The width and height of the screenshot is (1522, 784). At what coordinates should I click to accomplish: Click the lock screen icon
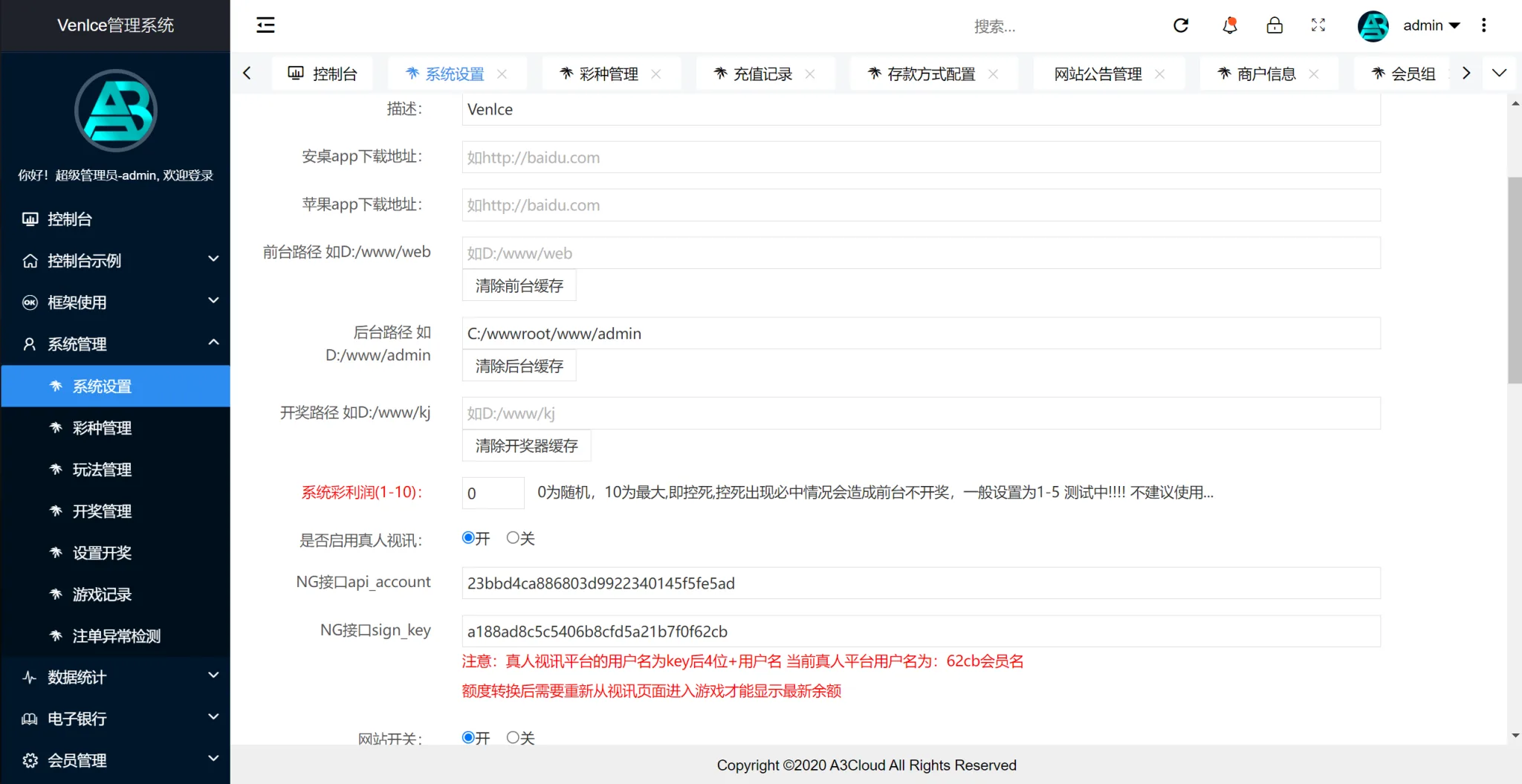coord(1275,25)
